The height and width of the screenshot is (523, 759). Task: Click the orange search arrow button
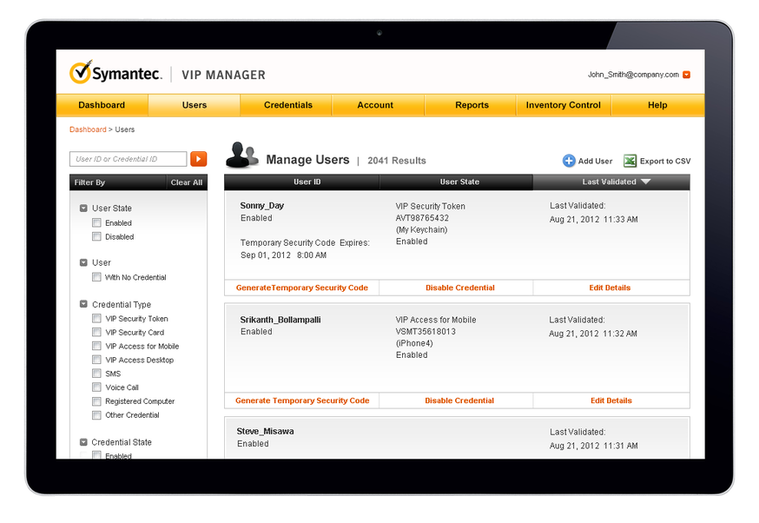tap(198, 159)
